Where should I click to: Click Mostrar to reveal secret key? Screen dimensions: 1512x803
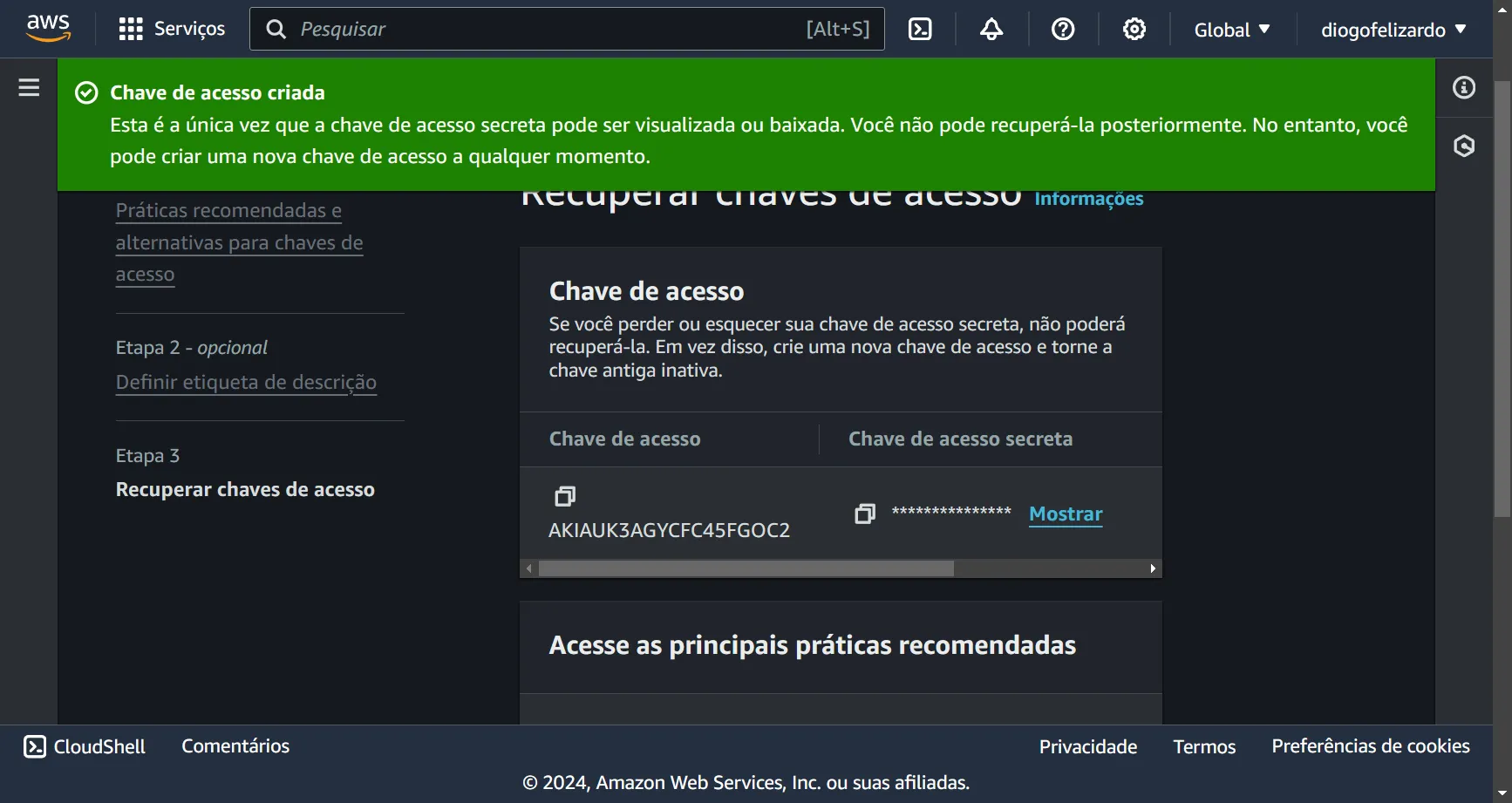(1066, 514)
